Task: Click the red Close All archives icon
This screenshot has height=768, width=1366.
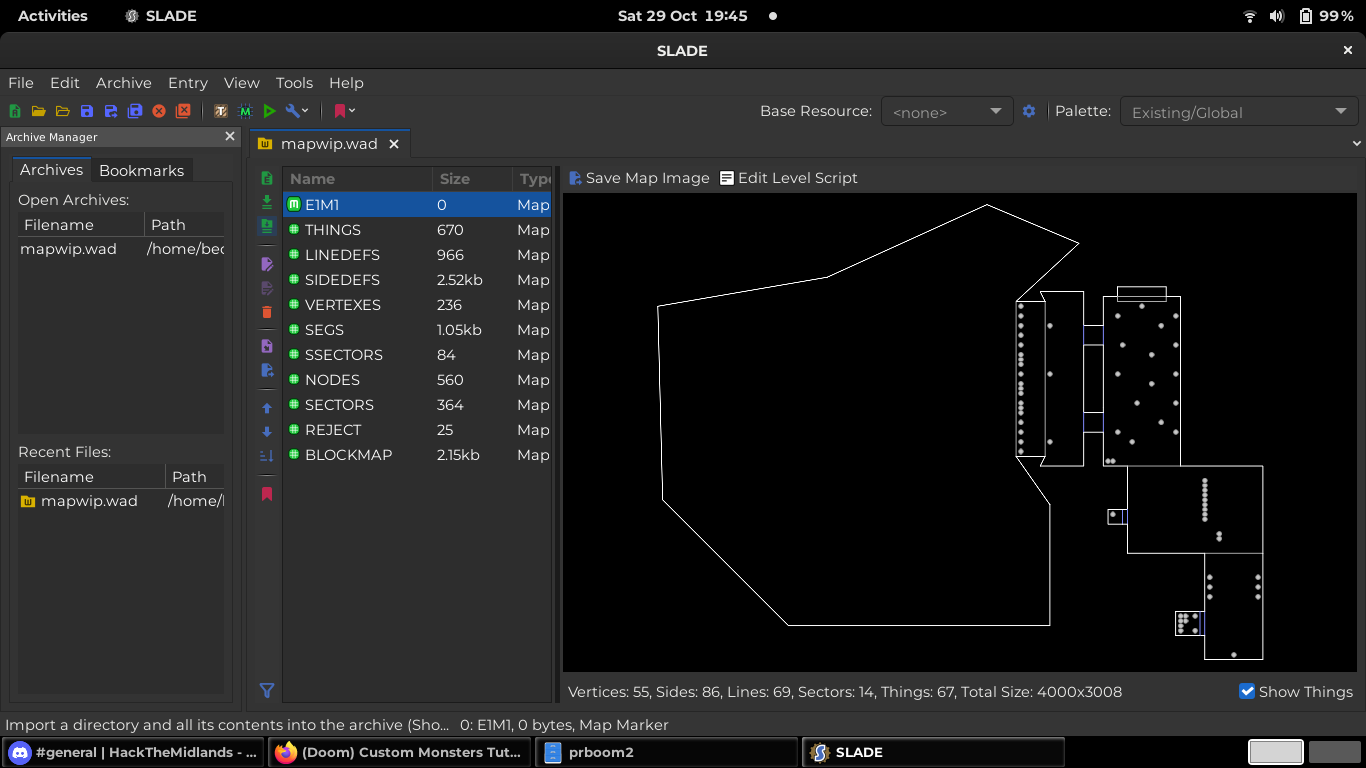Action: pos(183,111)
